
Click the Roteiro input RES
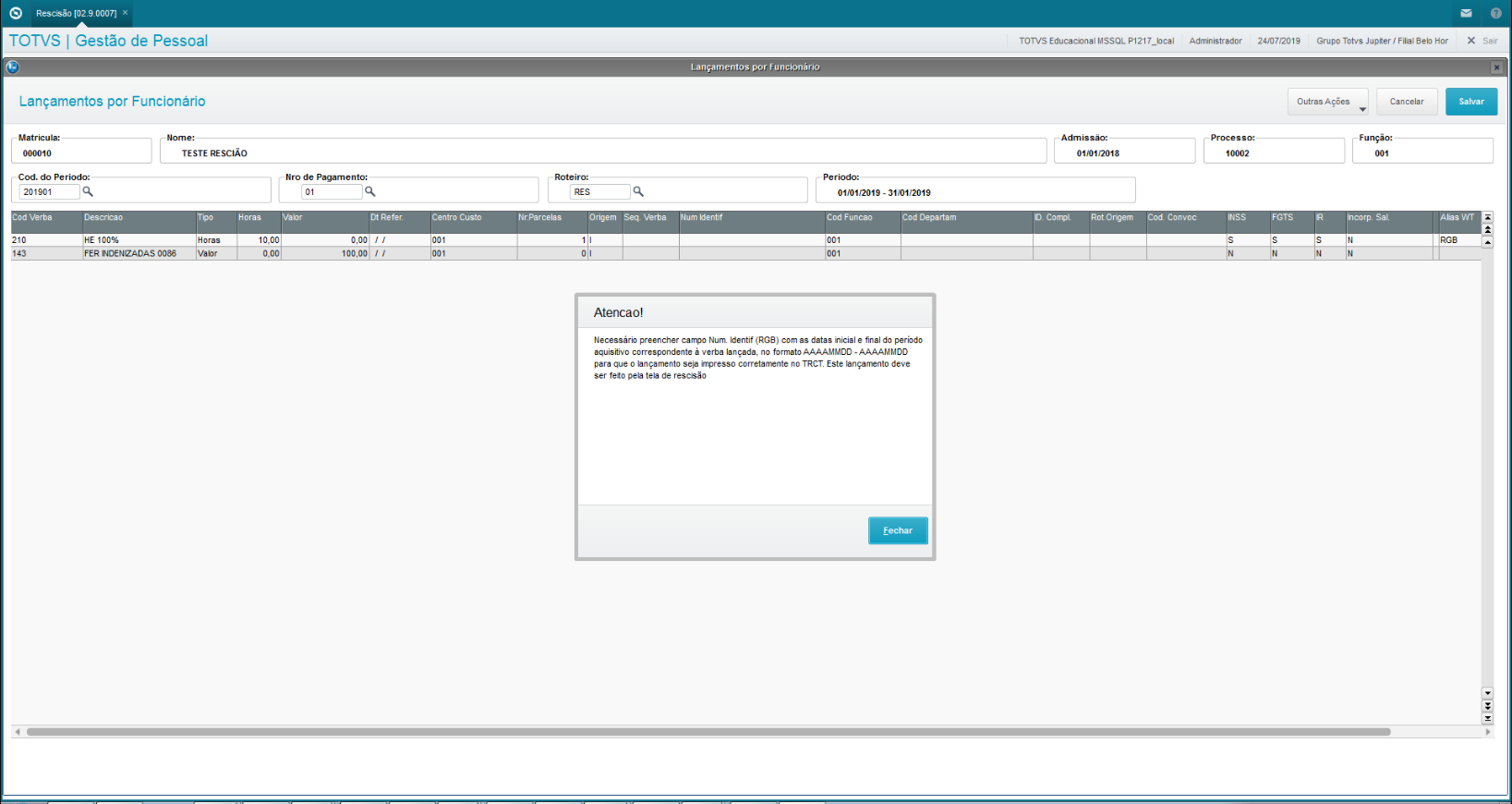click(x=600, y=192)
